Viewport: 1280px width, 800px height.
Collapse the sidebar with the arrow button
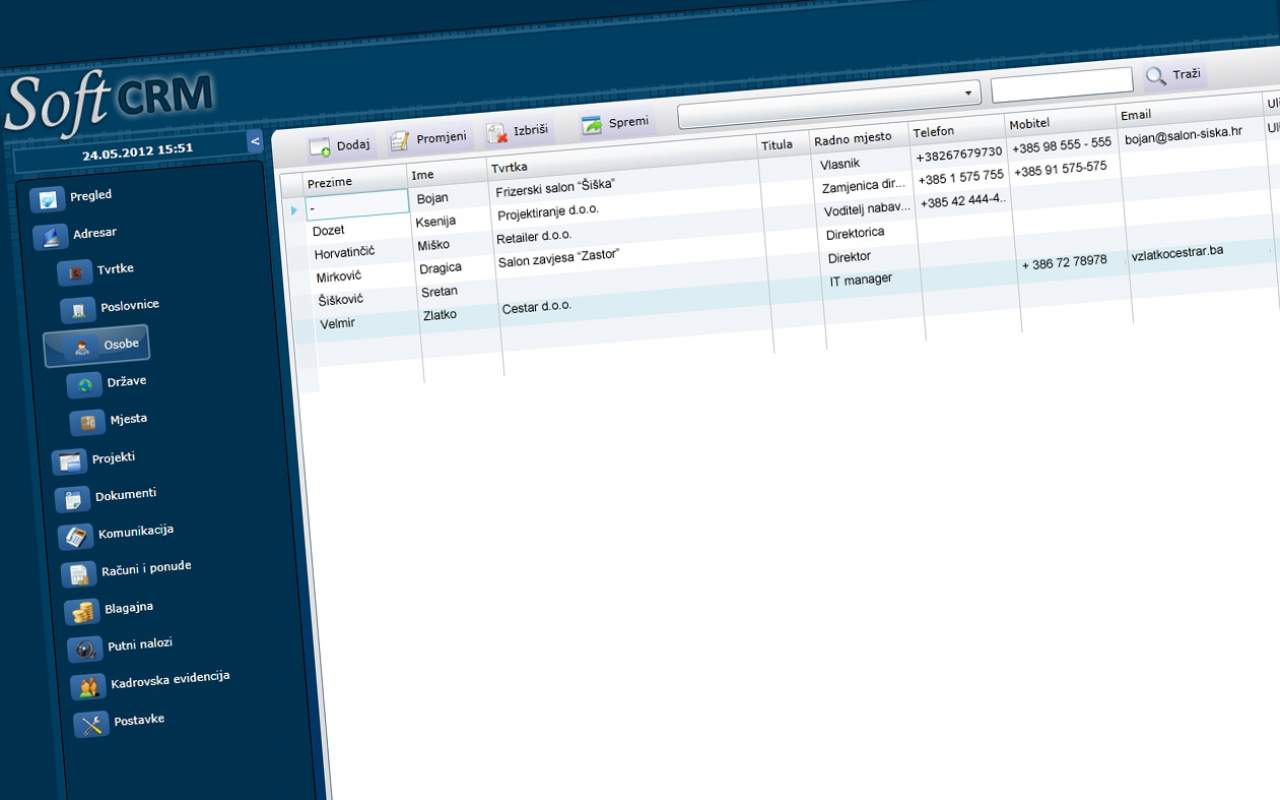pyautogui.click(x=255, y=141)
